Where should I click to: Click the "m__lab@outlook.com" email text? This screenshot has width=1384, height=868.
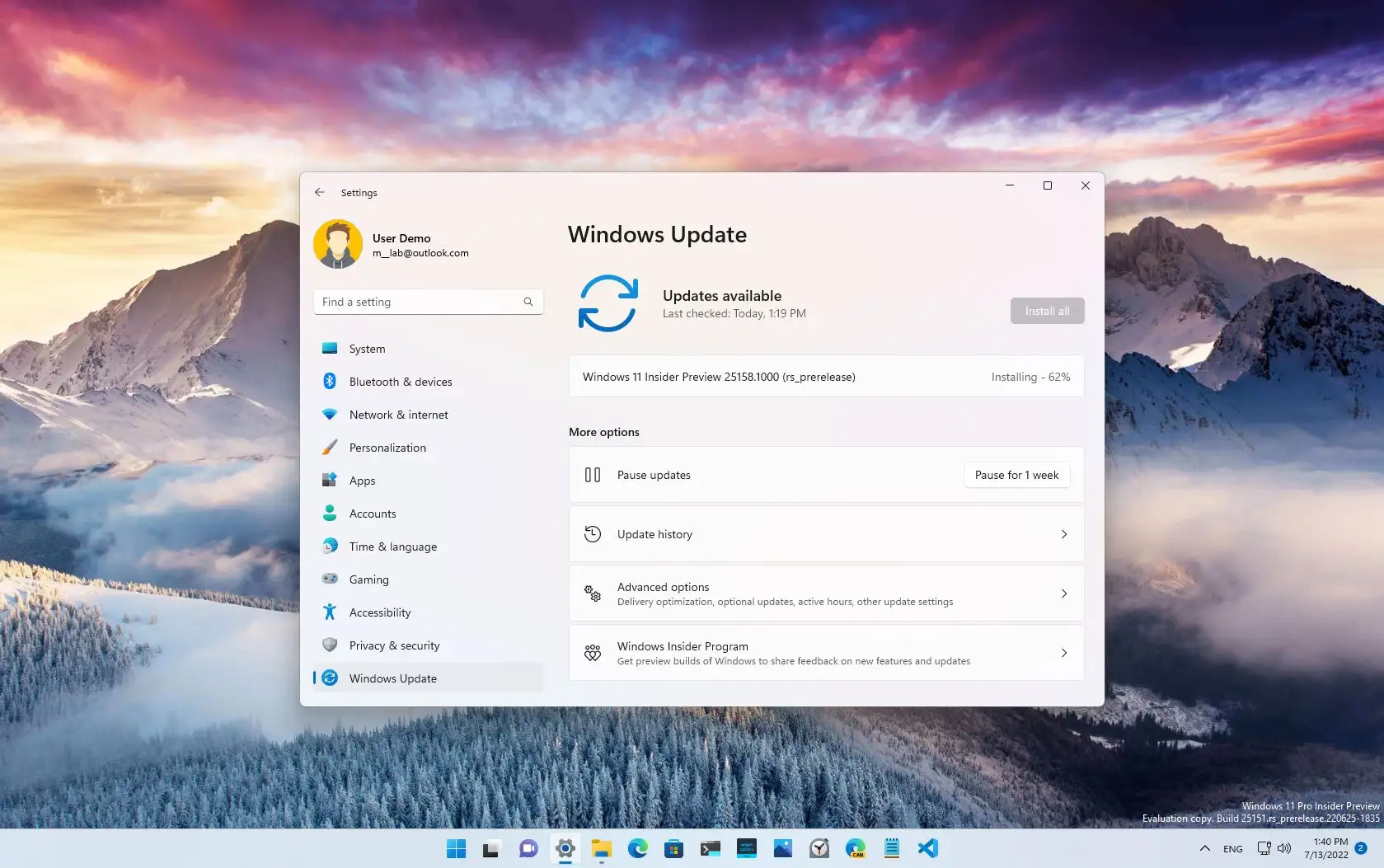coord(420,253)
